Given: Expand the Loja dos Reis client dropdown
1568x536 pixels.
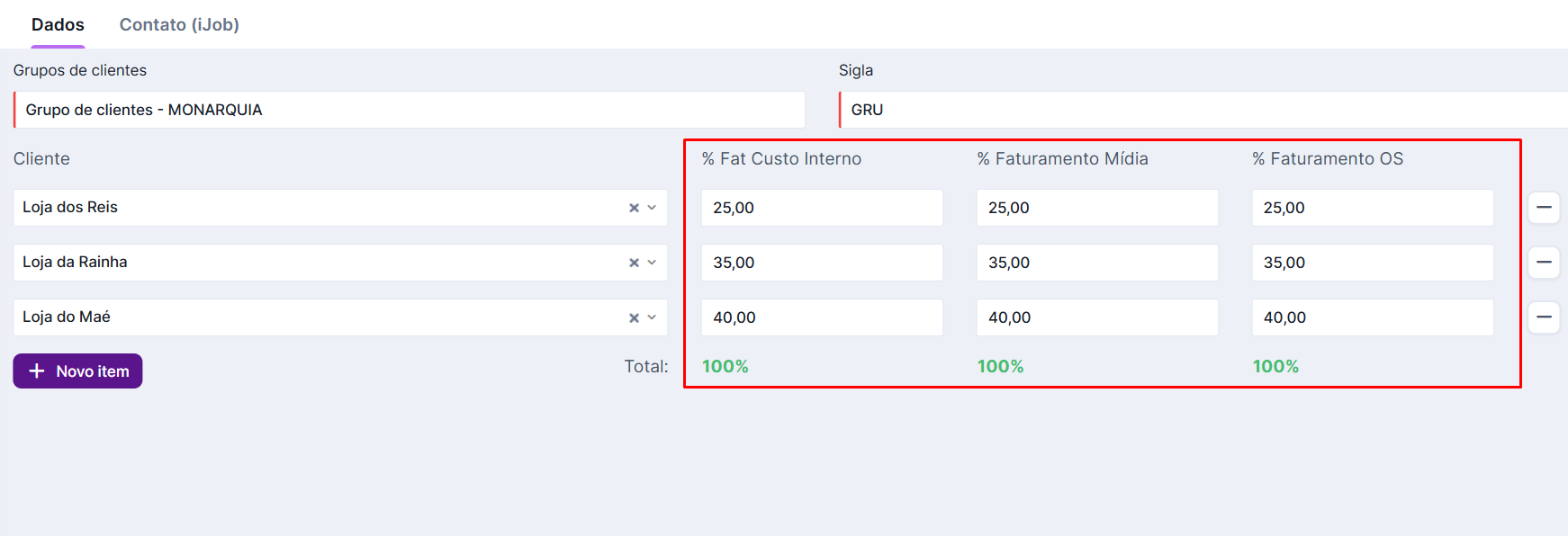Looking at the screenshot, I should (652, 208).
